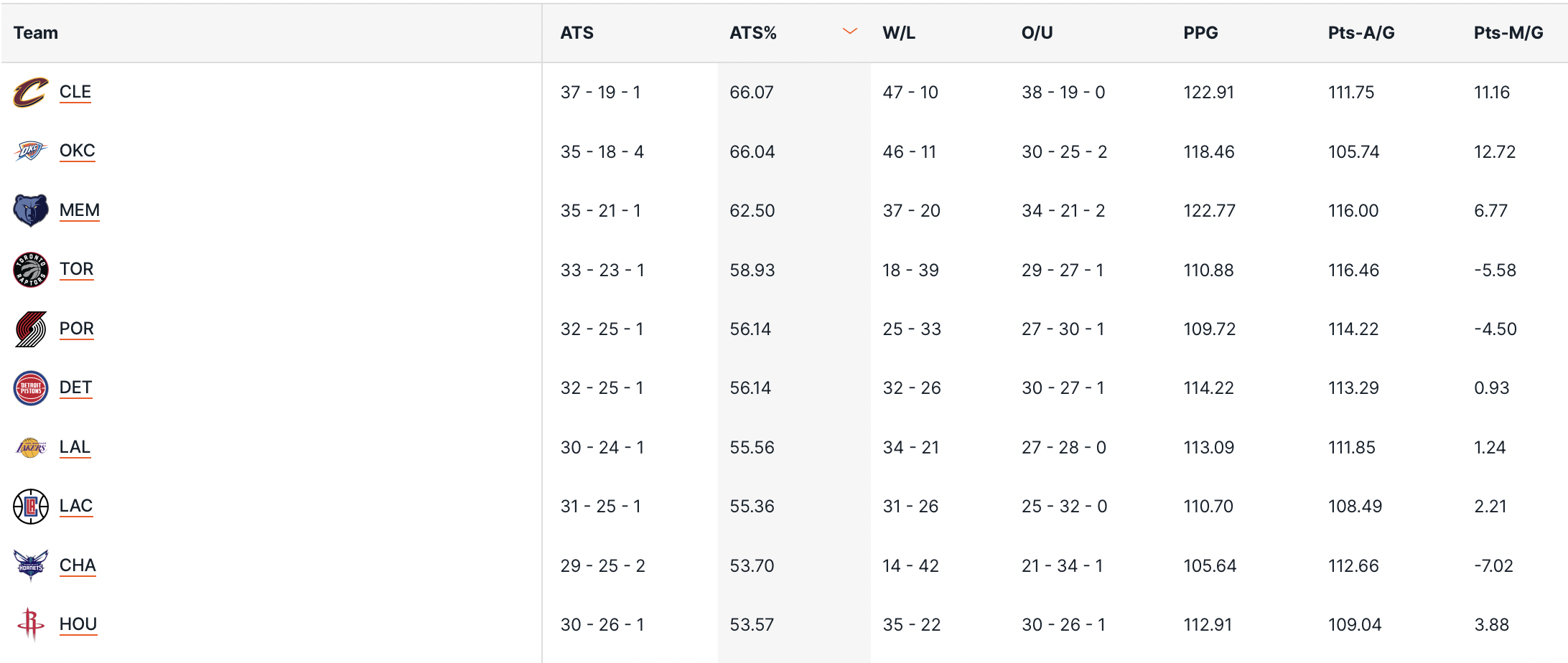Click the Portland Trail Blazers logo

click(30, 329)
